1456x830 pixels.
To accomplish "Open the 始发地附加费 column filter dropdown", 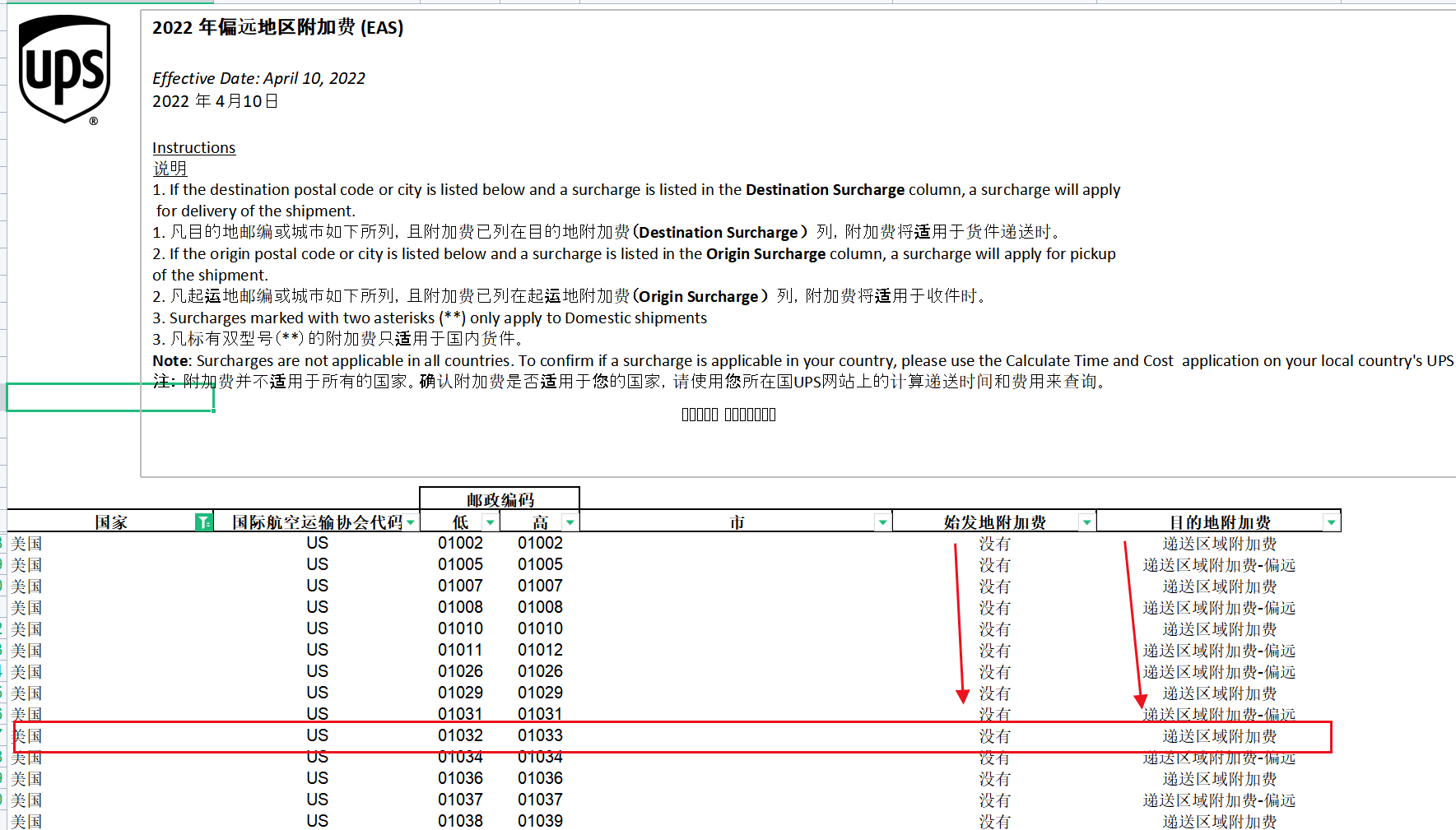I will (1086, 522).
